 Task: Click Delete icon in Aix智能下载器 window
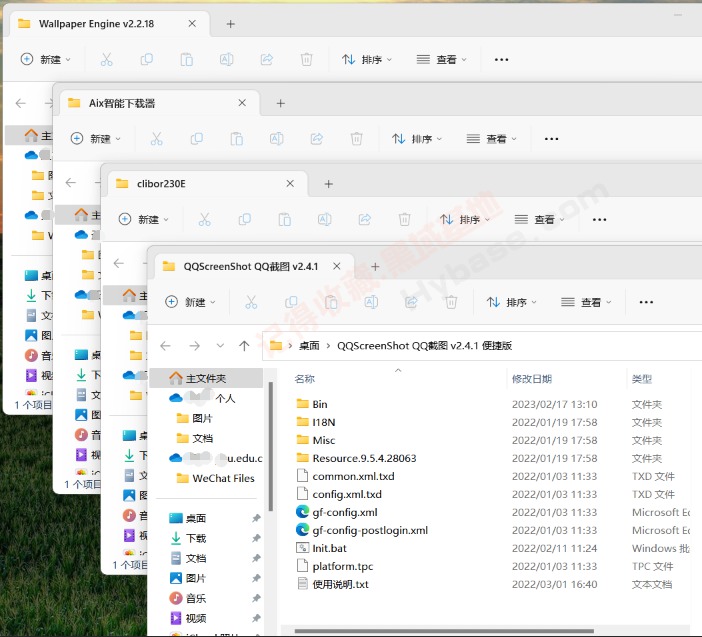click(356, 139)
